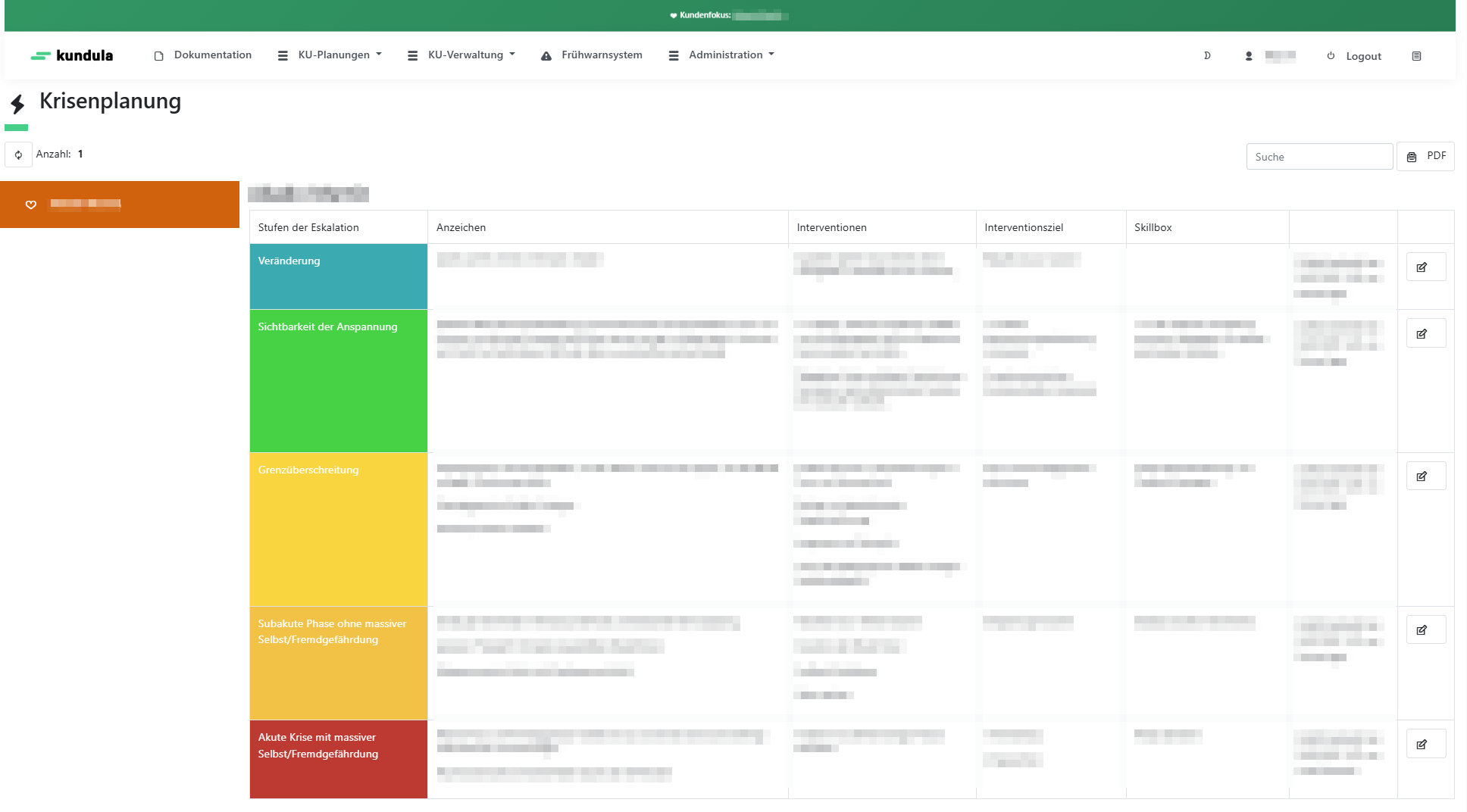Open the list icon right of Logout
This screenshot has height=812, width=1467.
1416,56
